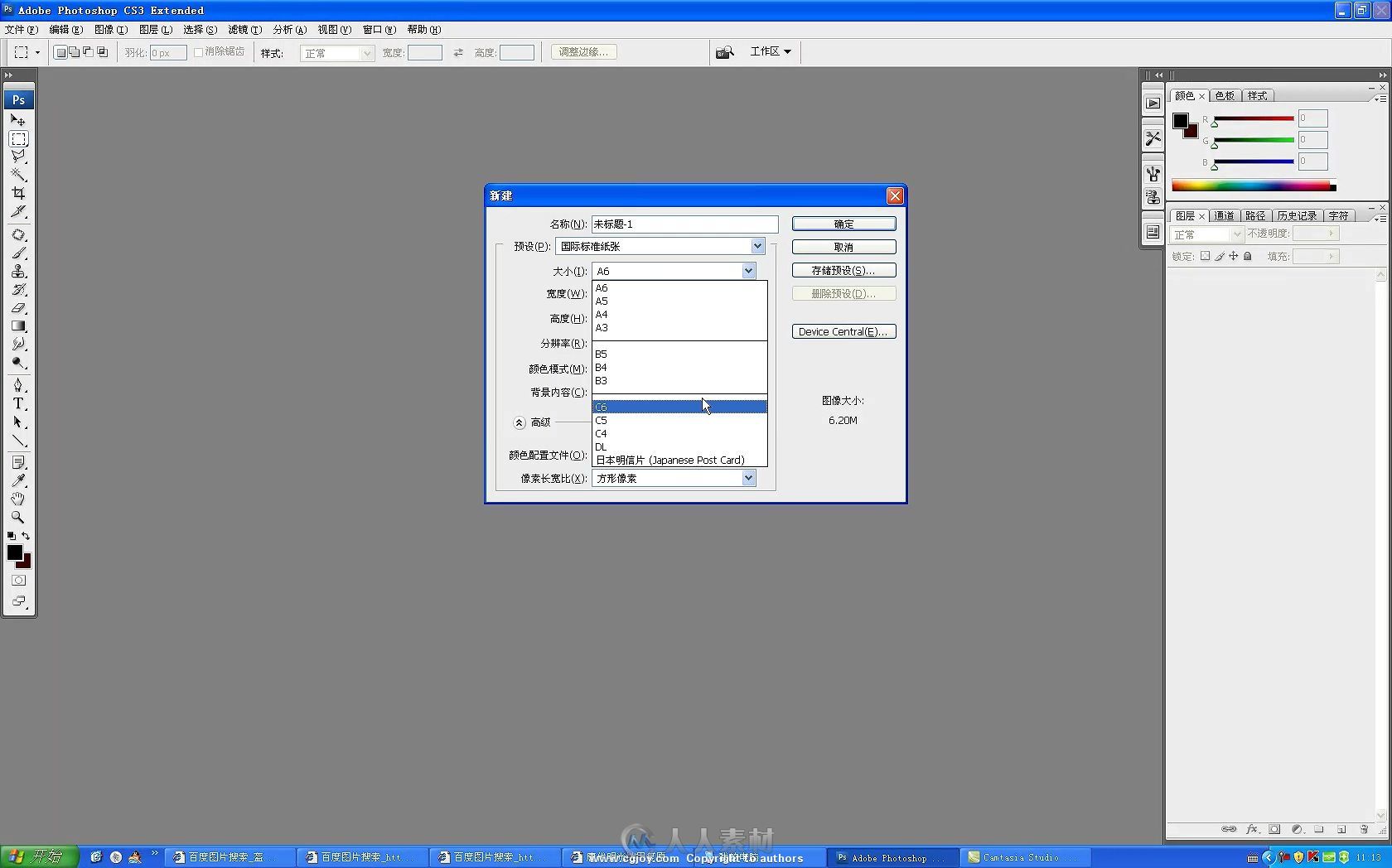Select the Path Selection tool
Image resolution: width=1392 pixels, height=868 pixels.
tap(18, 422)
